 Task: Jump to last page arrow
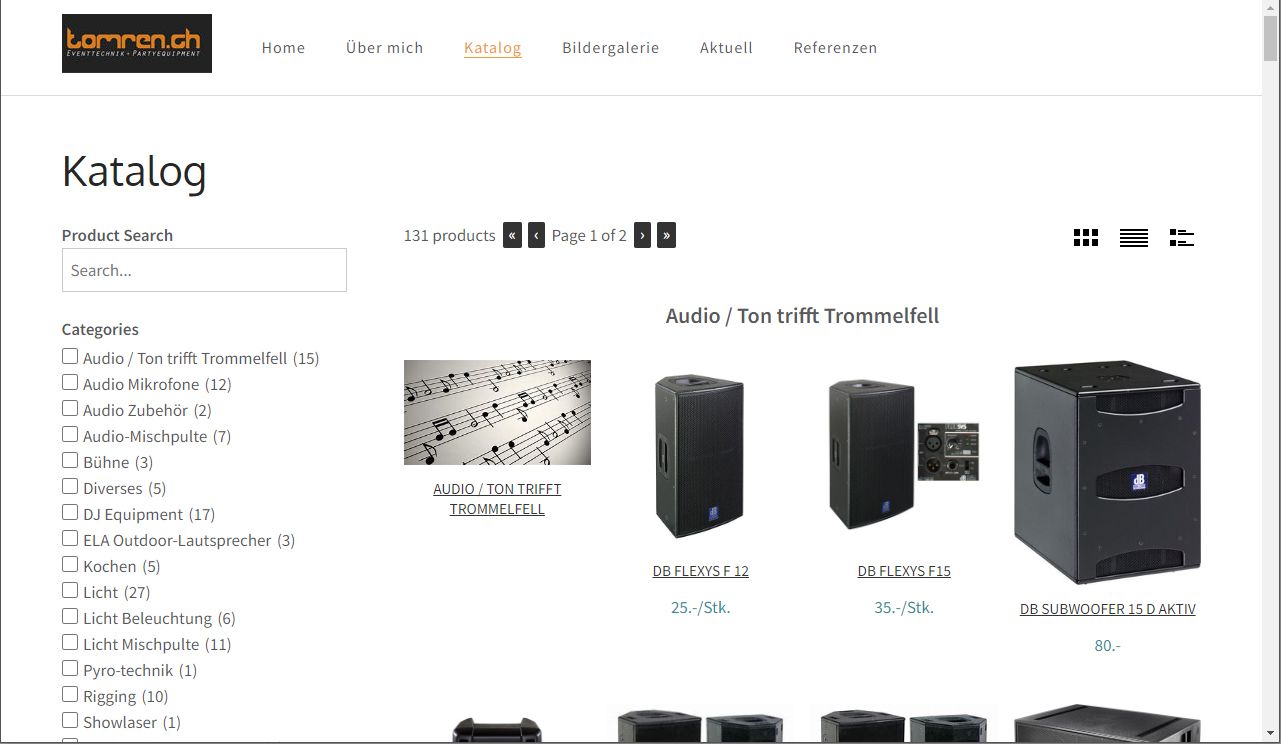(x=667, y=236)
